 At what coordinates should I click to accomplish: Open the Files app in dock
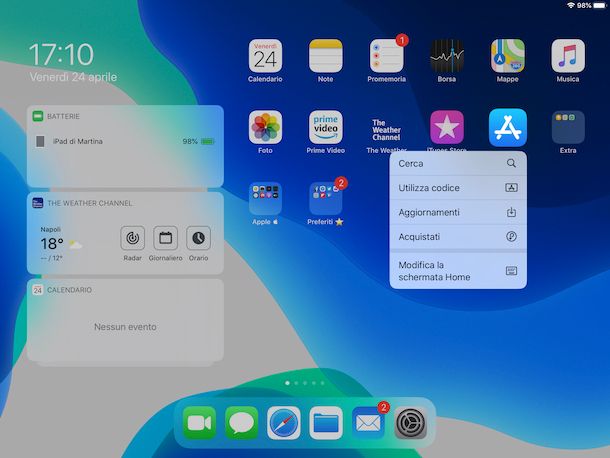point(326,423)
